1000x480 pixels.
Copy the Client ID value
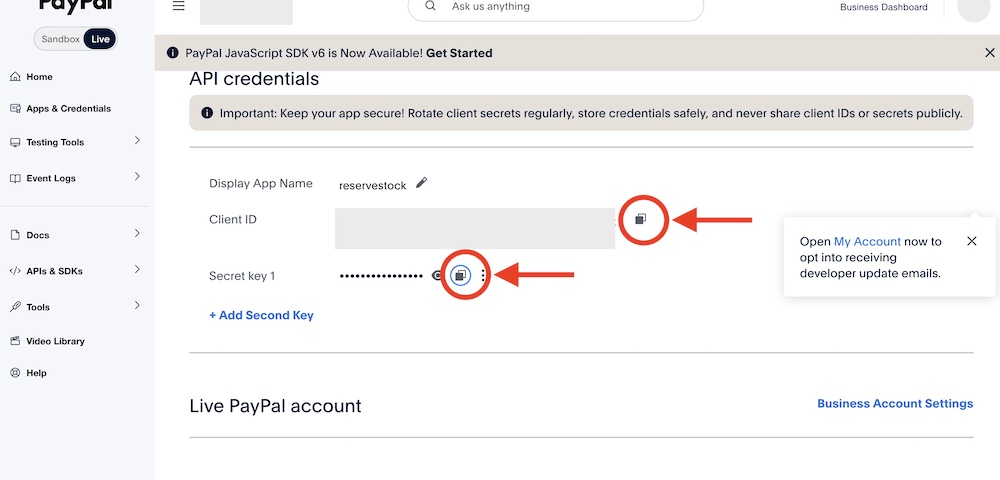pyautogui.click(x=641, y=219)
